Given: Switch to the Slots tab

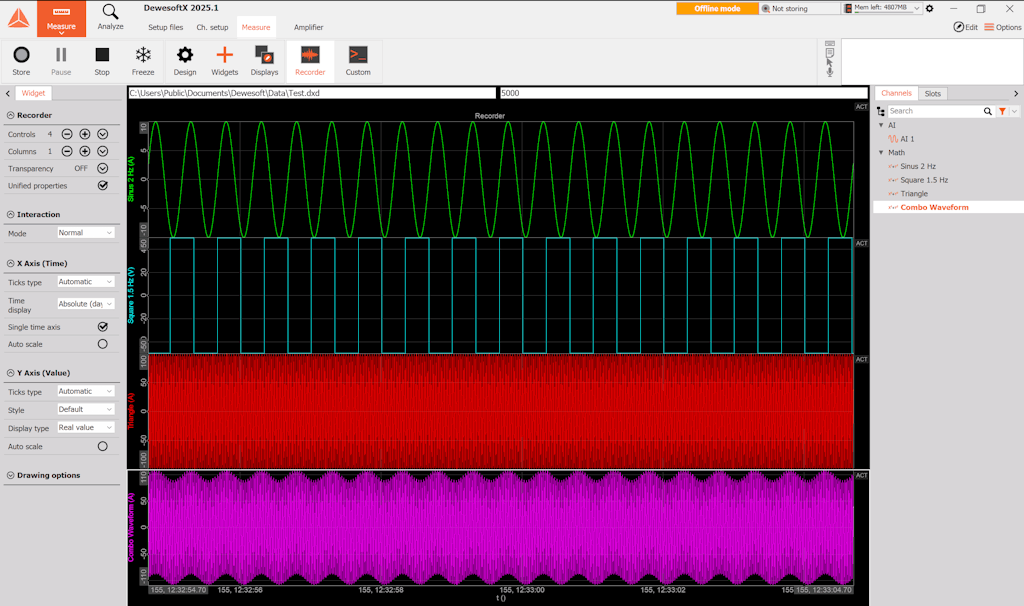Looking at the screenshot, I should click(x=933, y=93).
